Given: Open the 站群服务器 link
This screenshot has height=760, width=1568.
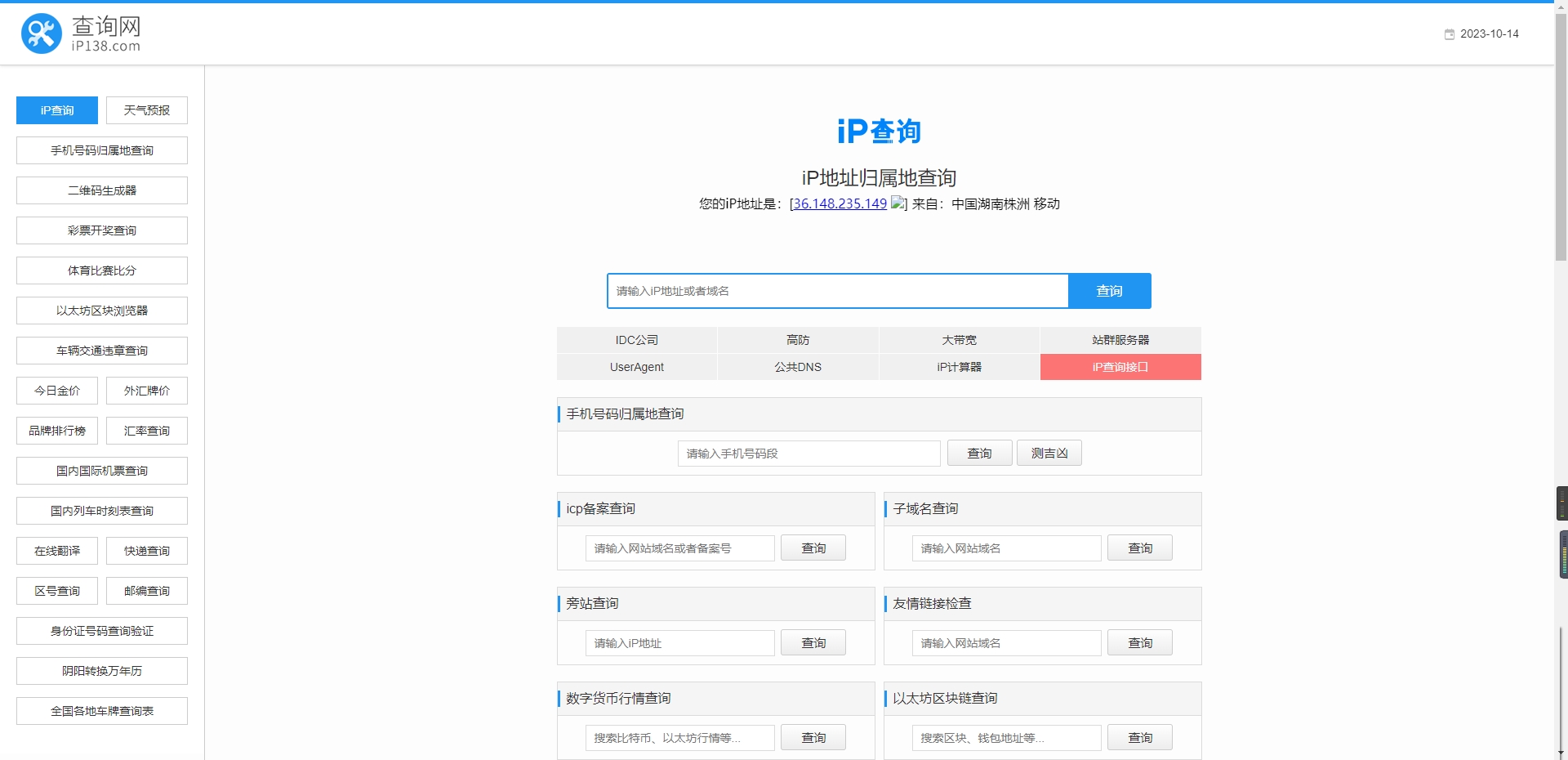Looking at the screenshot, I should point(1120,340).
